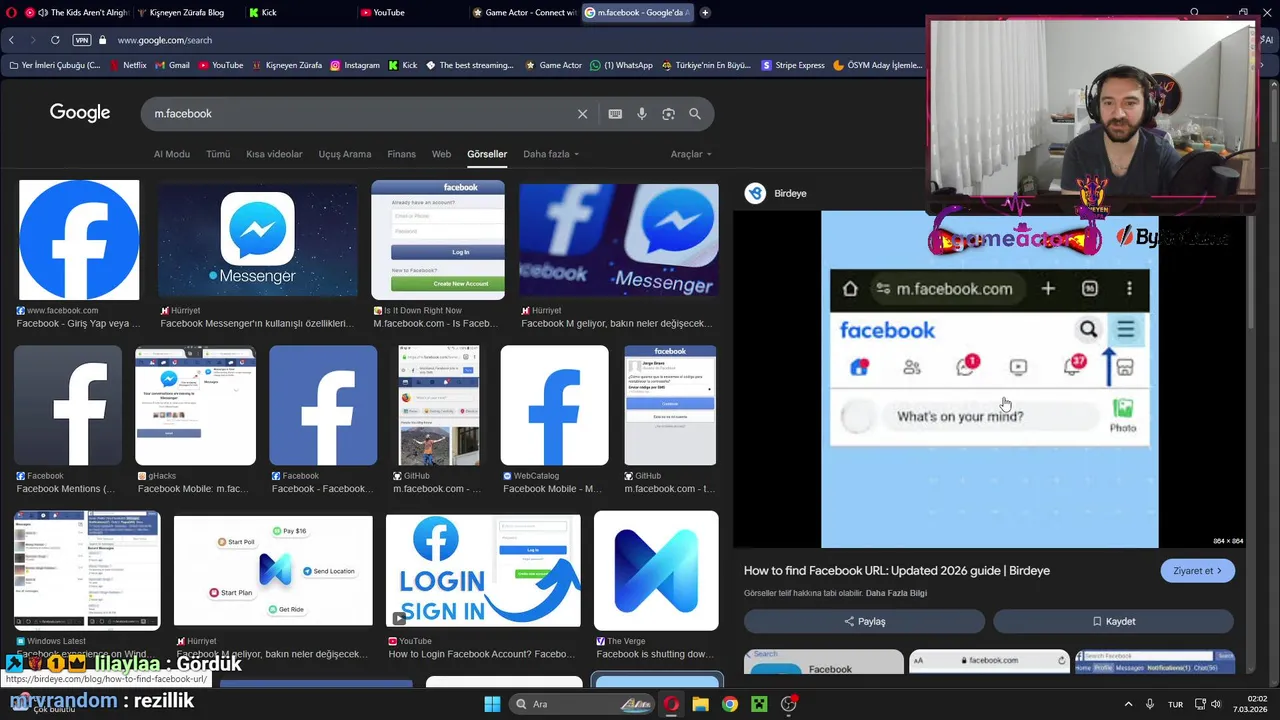
Task: Switch to the Game Actor tab
Action: coord(524,13)
